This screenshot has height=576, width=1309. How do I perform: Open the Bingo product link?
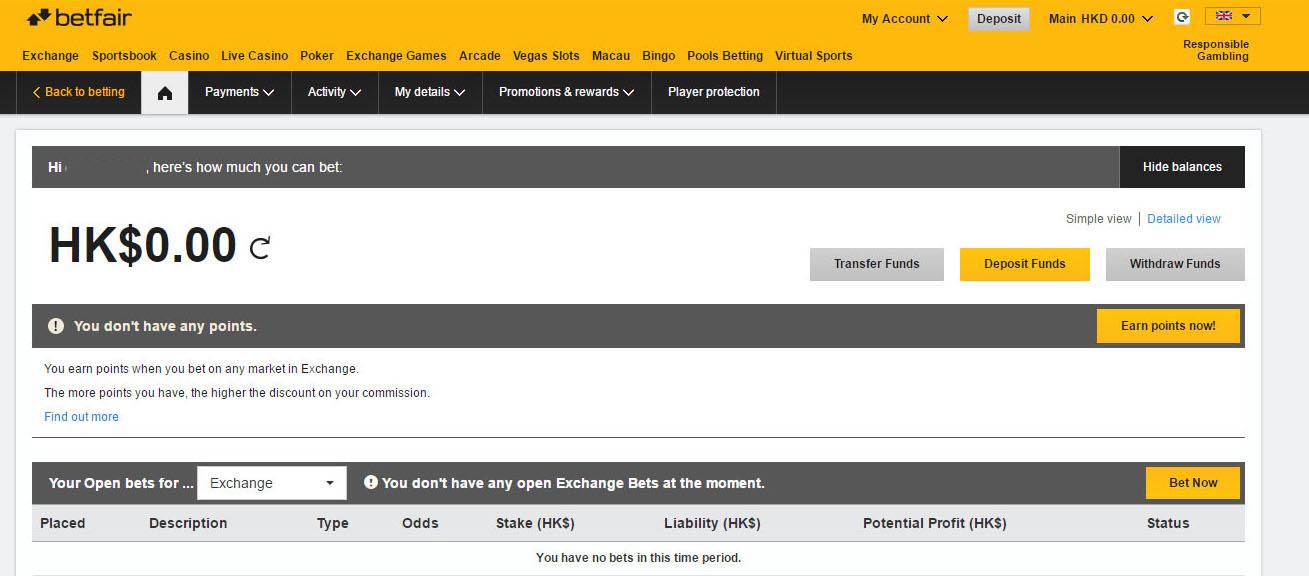[659, 56]
